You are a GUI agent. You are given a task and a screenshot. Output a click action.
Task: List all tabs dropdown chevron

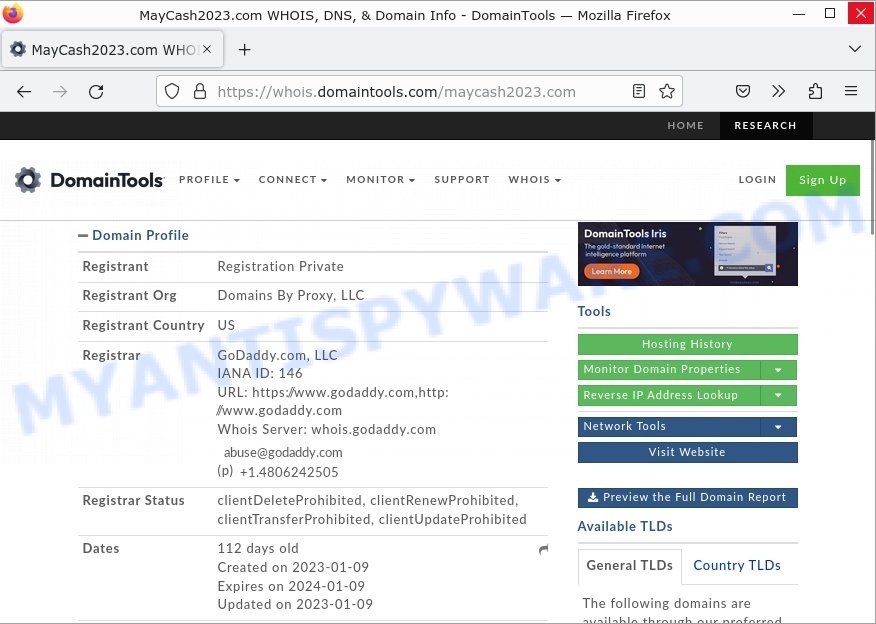coord(855,49)
